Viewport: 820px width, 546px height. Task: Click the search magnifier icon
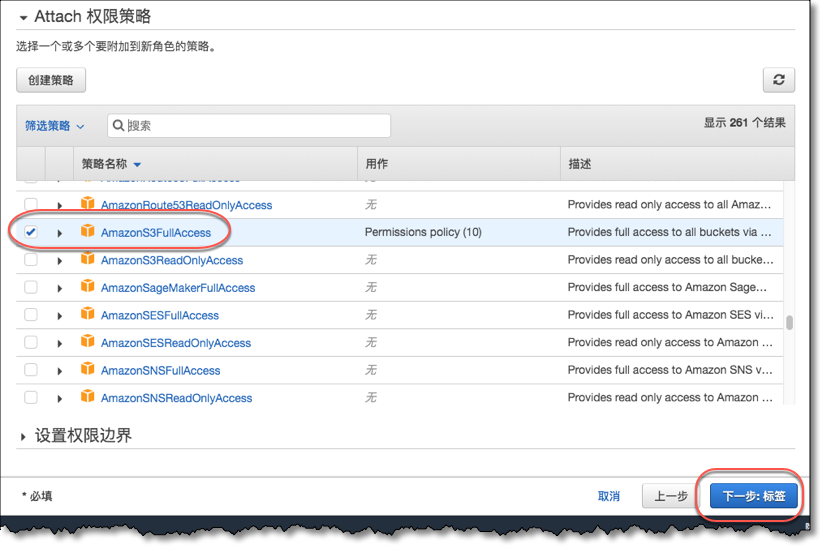click(119, 126)
